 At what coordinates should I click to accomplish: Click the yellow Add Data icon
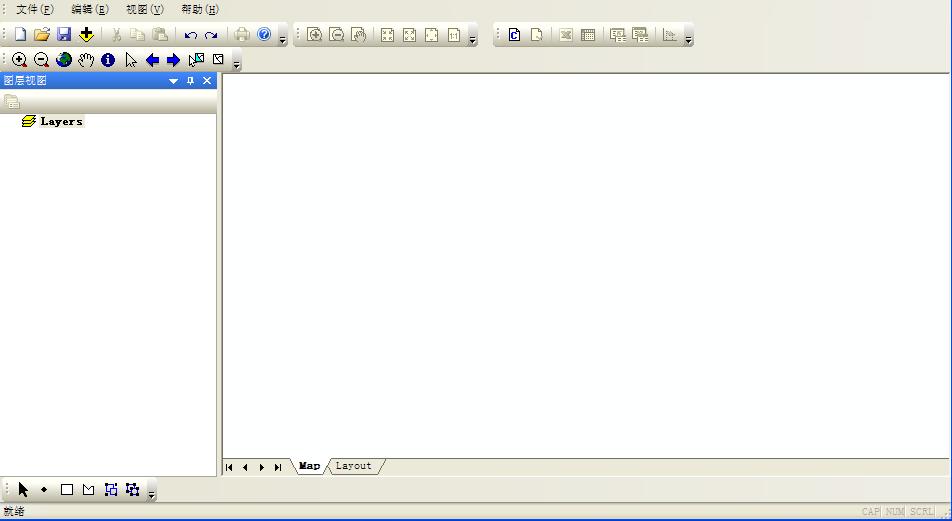pos(86,35)
